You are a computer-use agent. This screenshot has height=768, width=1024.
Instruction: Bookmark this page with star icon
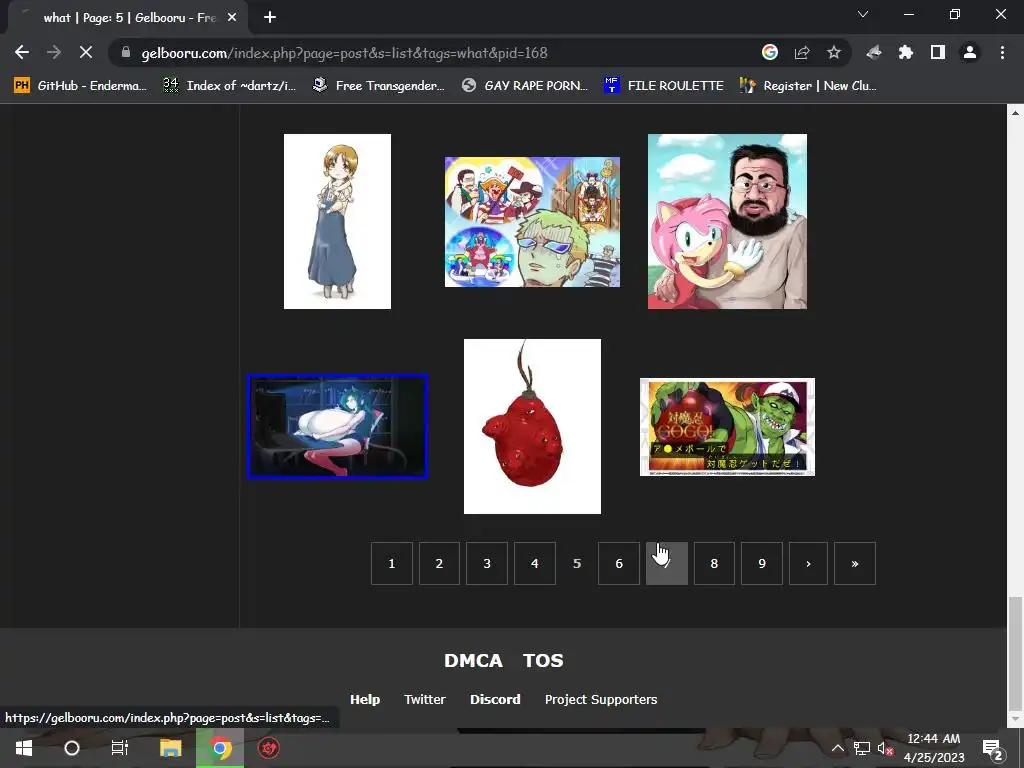coord(834,52)
